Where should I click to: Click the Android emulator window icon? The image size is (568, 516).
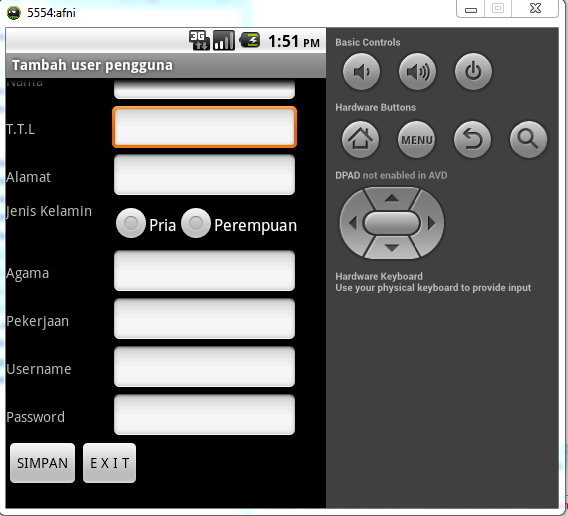click(x=14, y=13)
